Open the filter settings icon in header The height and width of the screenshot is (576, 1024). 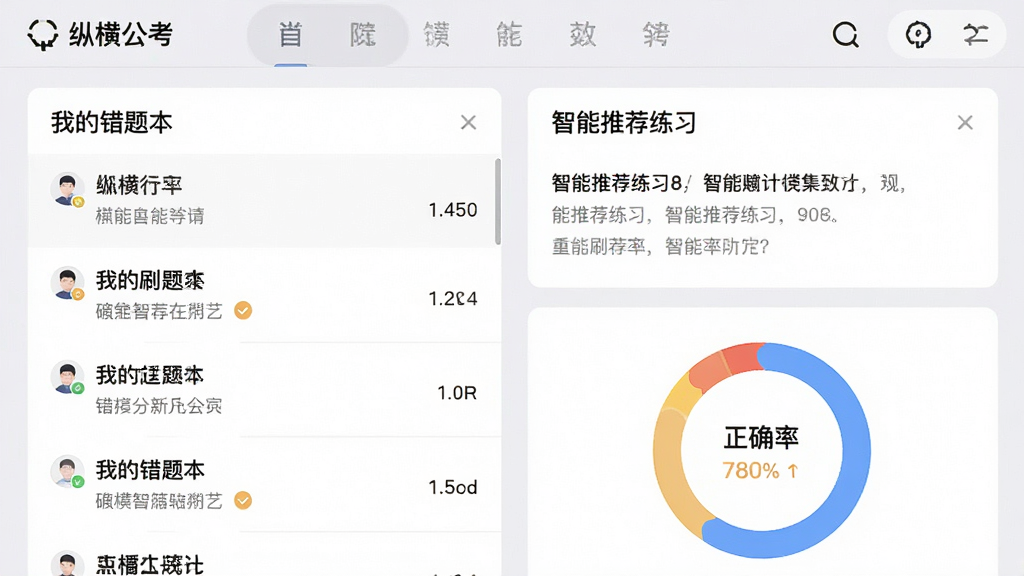976,34
